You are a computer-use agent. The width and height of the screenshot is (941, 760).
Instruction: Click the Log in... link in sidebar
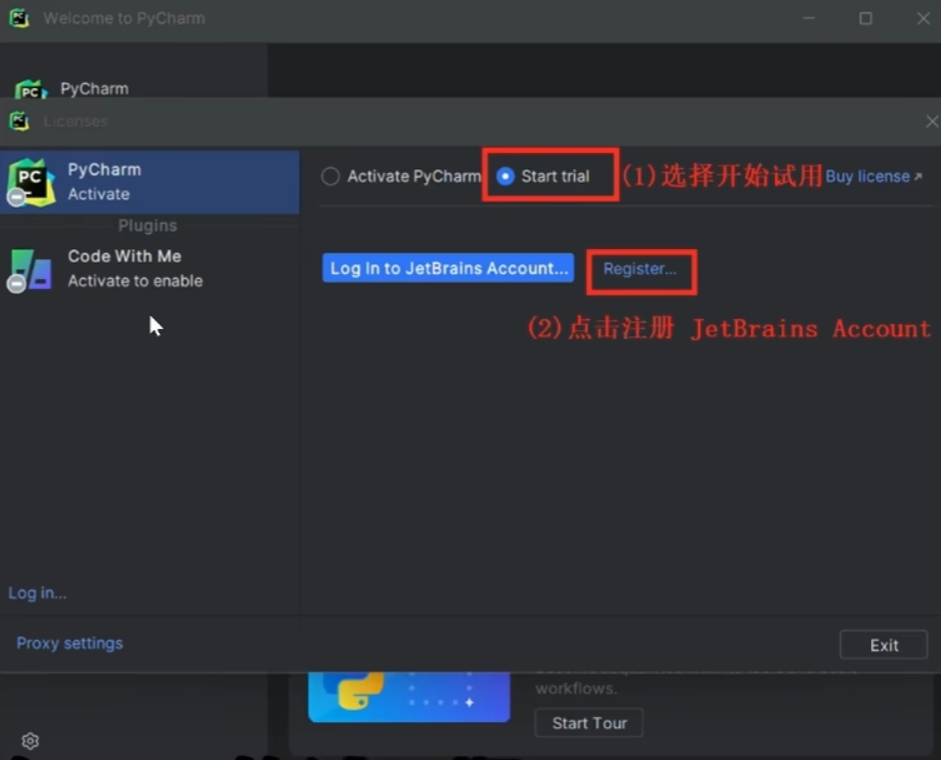tap(37, 593)
